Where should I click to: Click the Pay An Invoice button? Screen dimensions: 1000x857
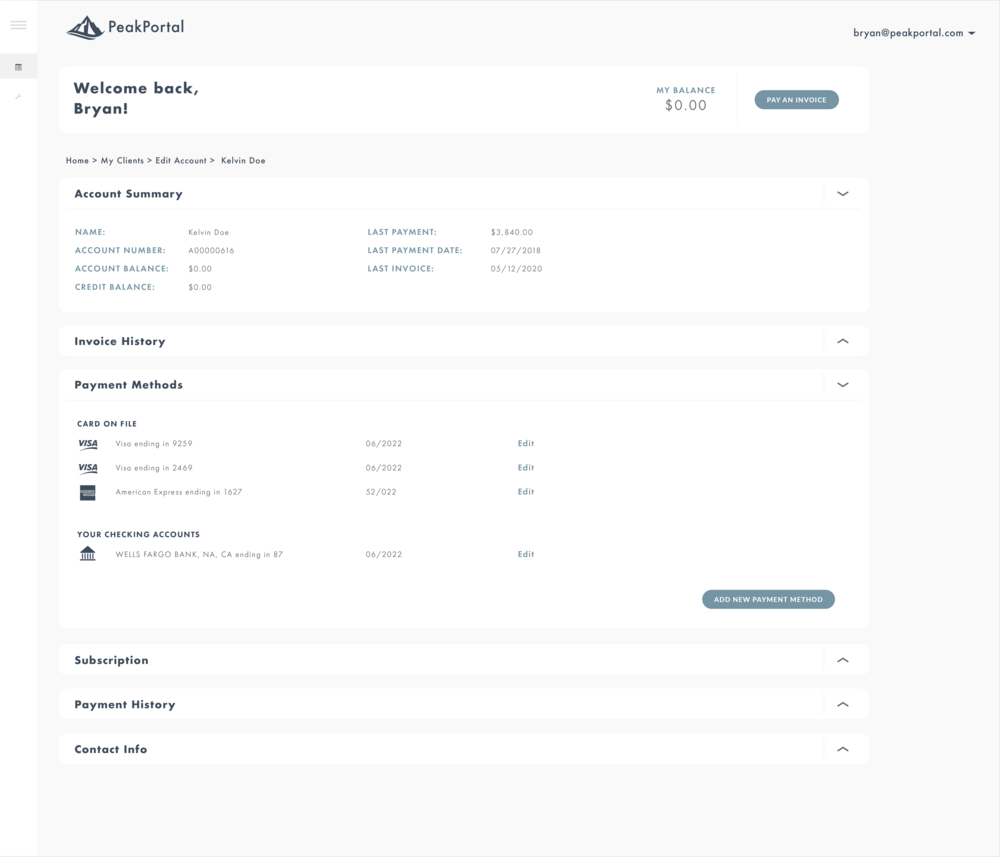797,100
